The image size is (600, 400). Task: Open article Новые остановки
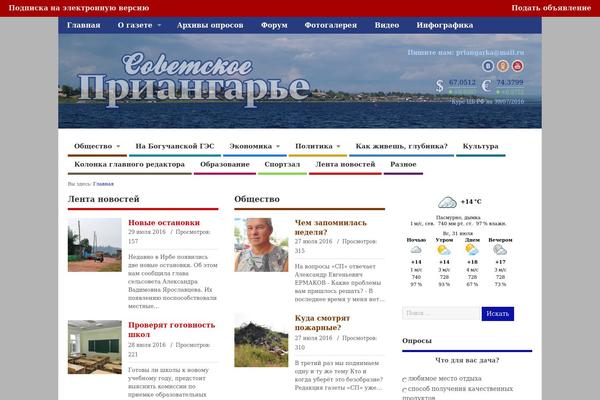(x=164, y=223)
